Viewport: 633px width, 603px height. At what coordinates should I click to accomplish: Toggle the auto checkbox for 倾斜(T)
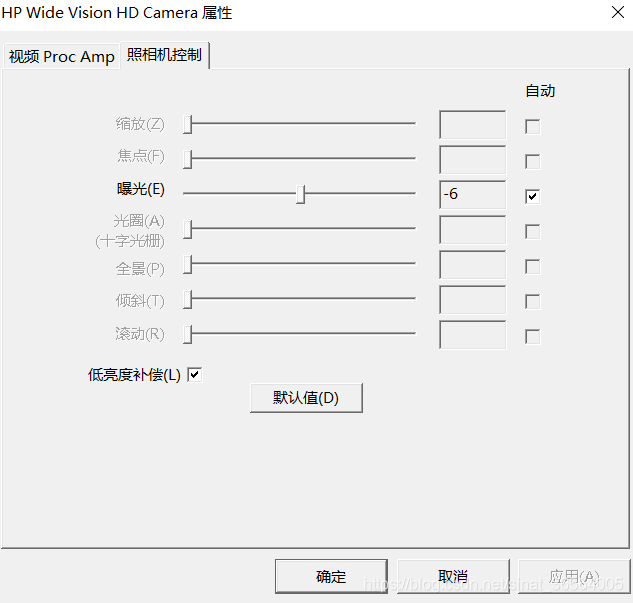point(532,302)
